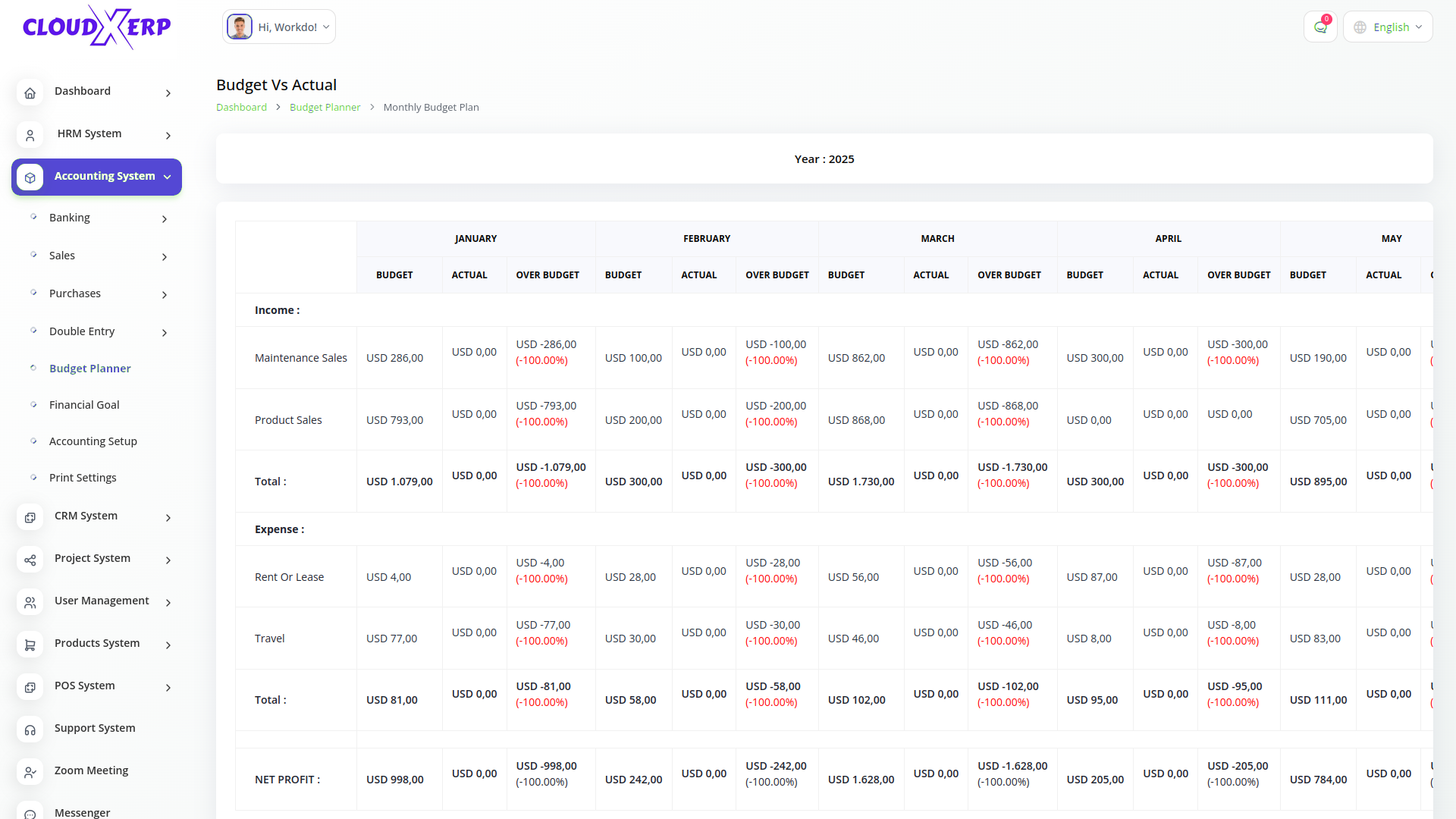Click the Dashboard home icon
This screenshot has width=1456, height=819.
point(30,93)
